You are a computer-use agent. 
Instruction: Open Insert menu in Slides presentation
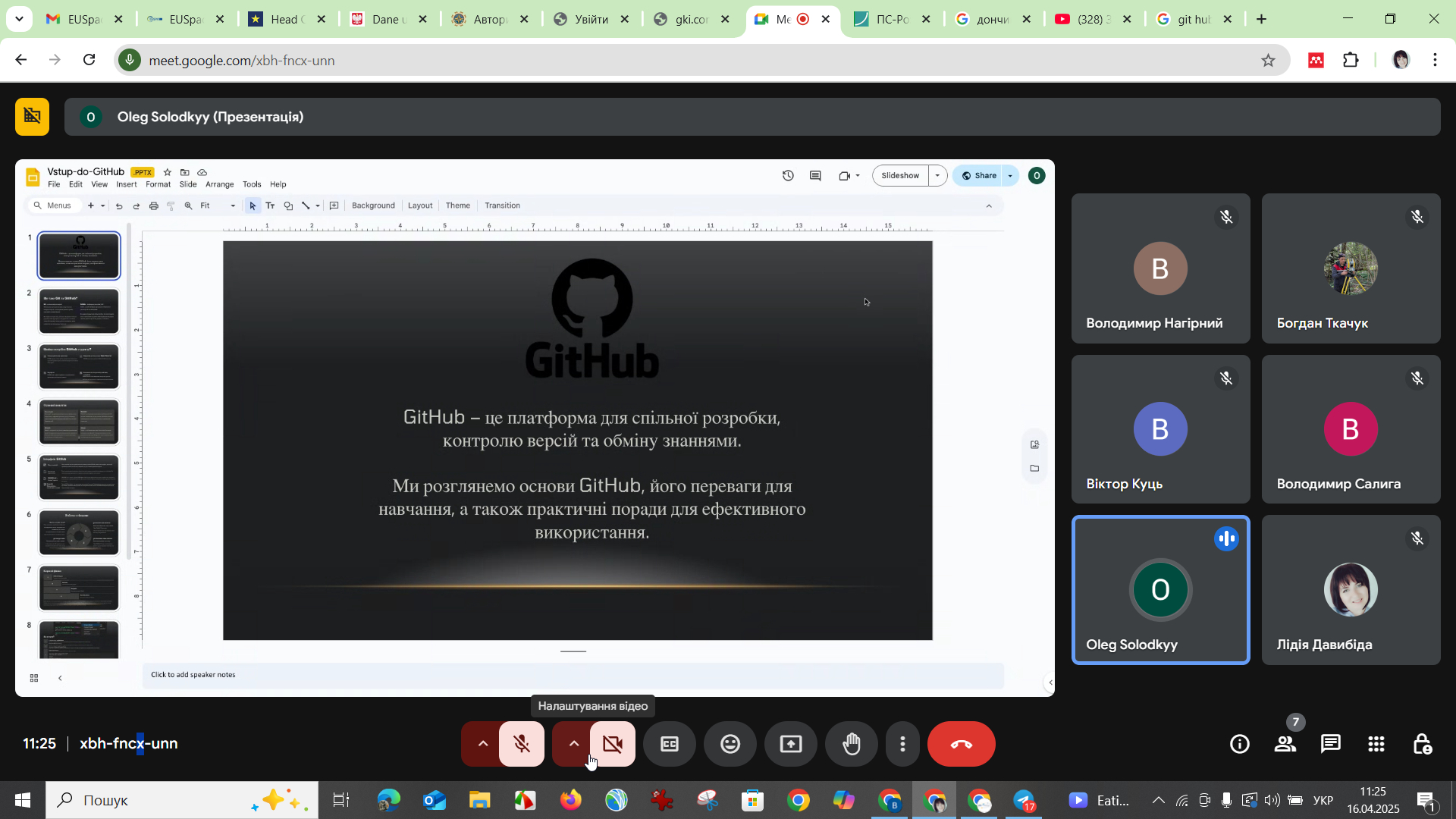pos(127,184)
